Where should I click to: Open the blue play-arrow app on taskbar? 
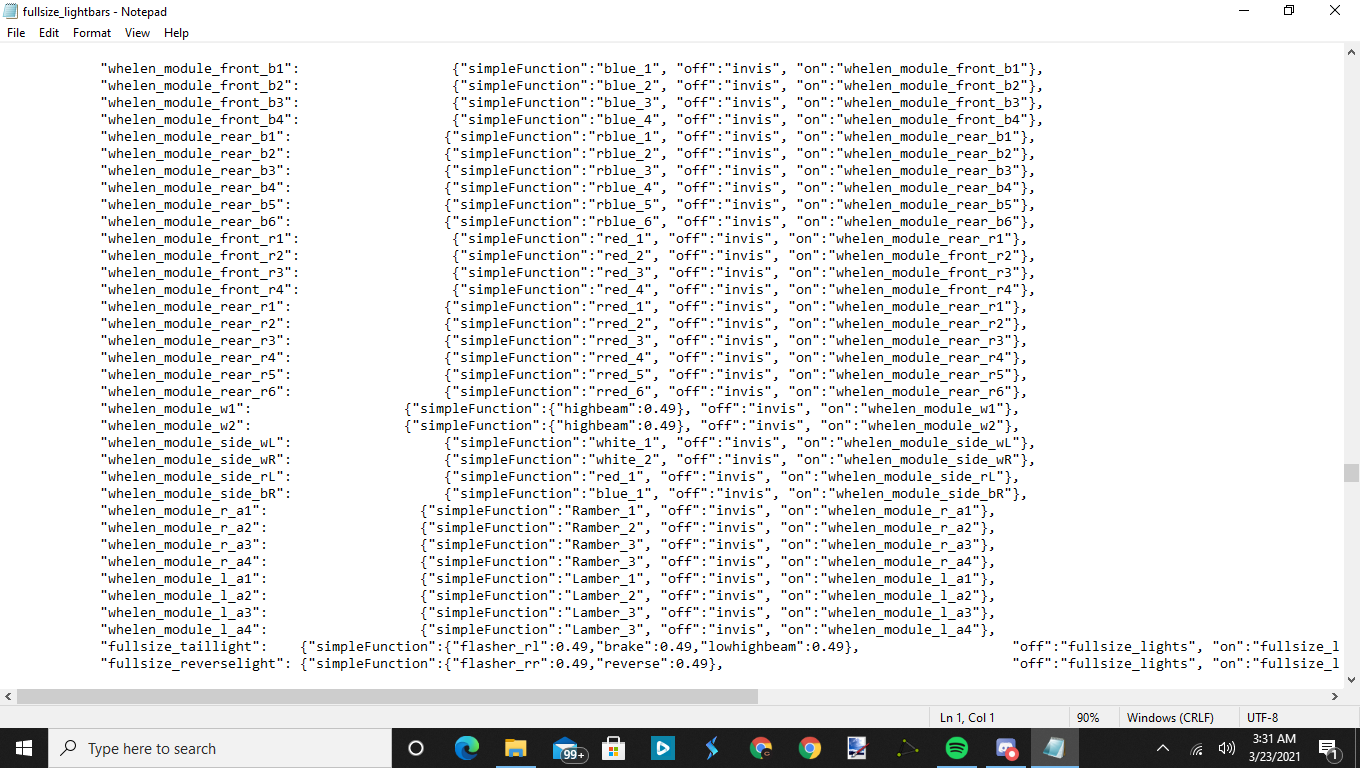[662, 748]
